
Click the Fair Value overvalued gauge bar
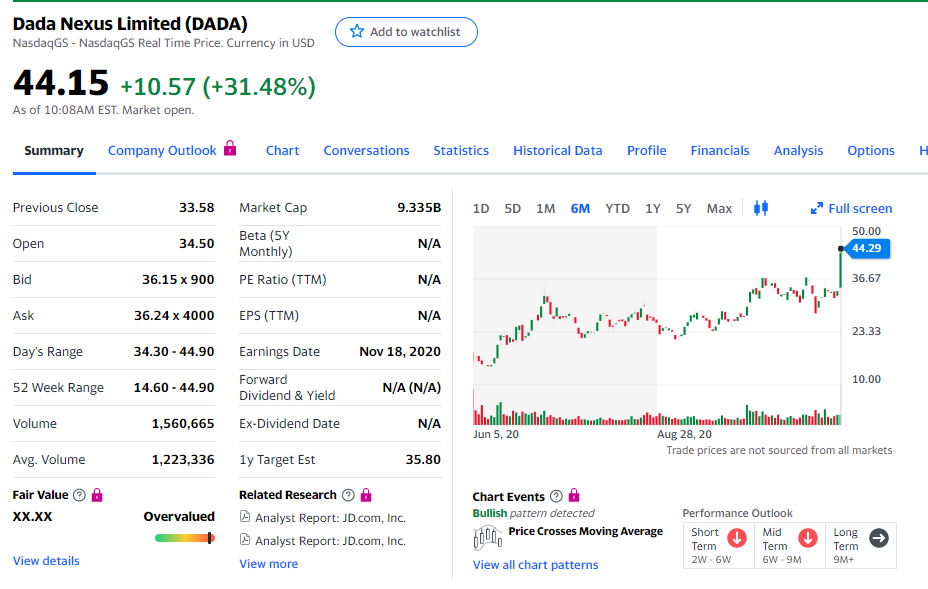[184, 538]
